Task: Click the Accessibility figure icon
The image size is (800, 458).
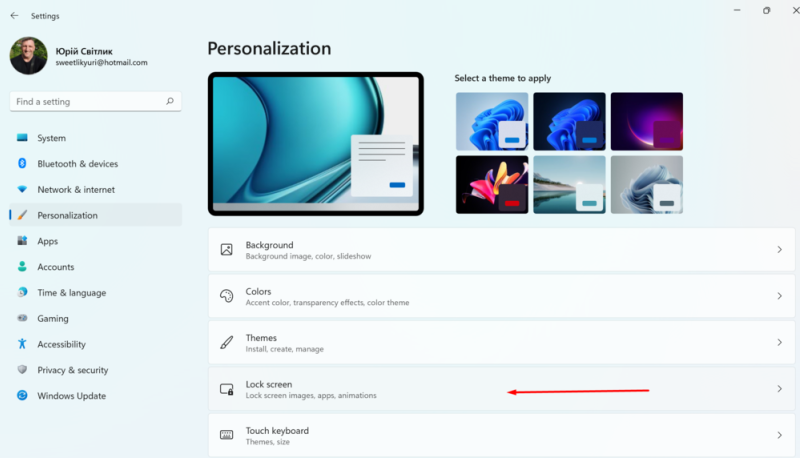Action: 22,344
